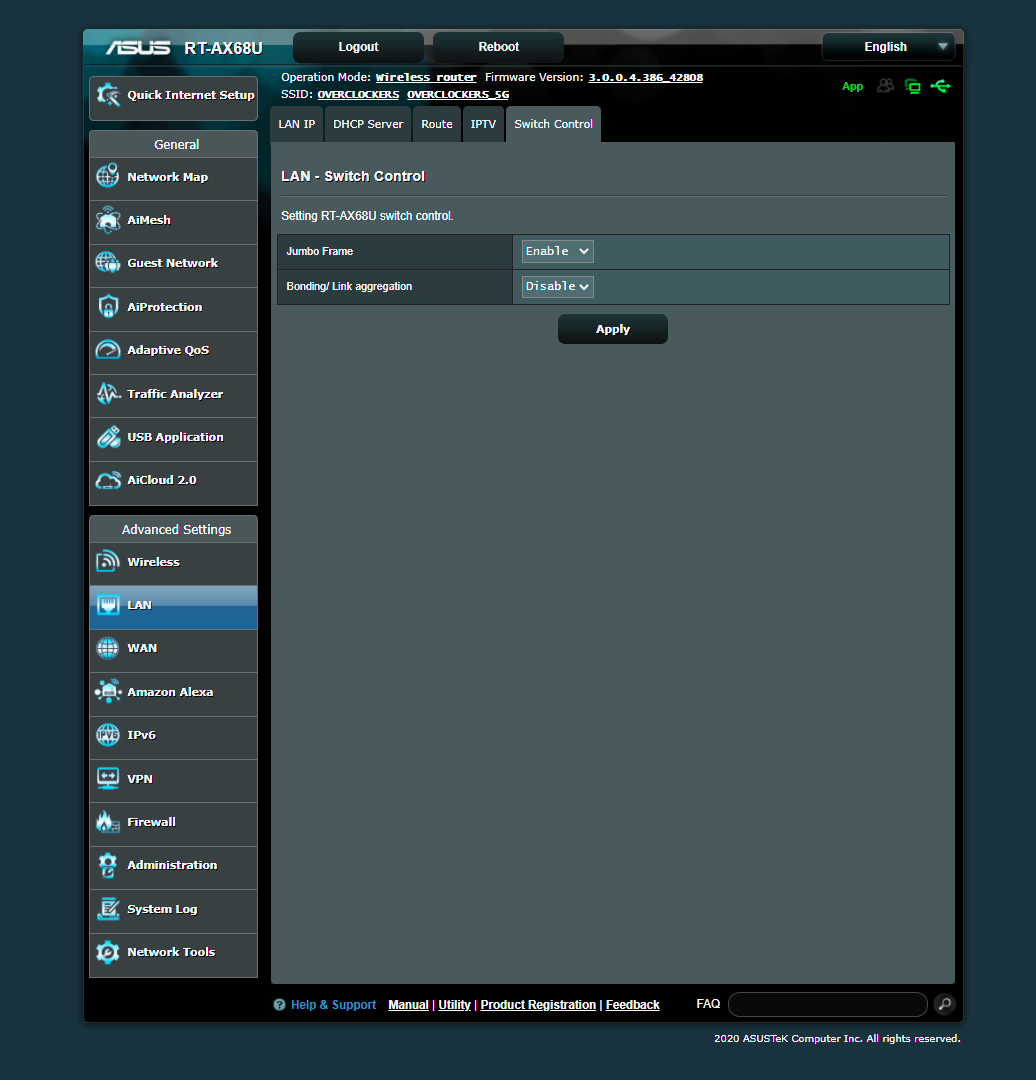This screenshot has height=1080, width=1036.
Task: Click the Network Tools icon
Action: coord(108,952)
